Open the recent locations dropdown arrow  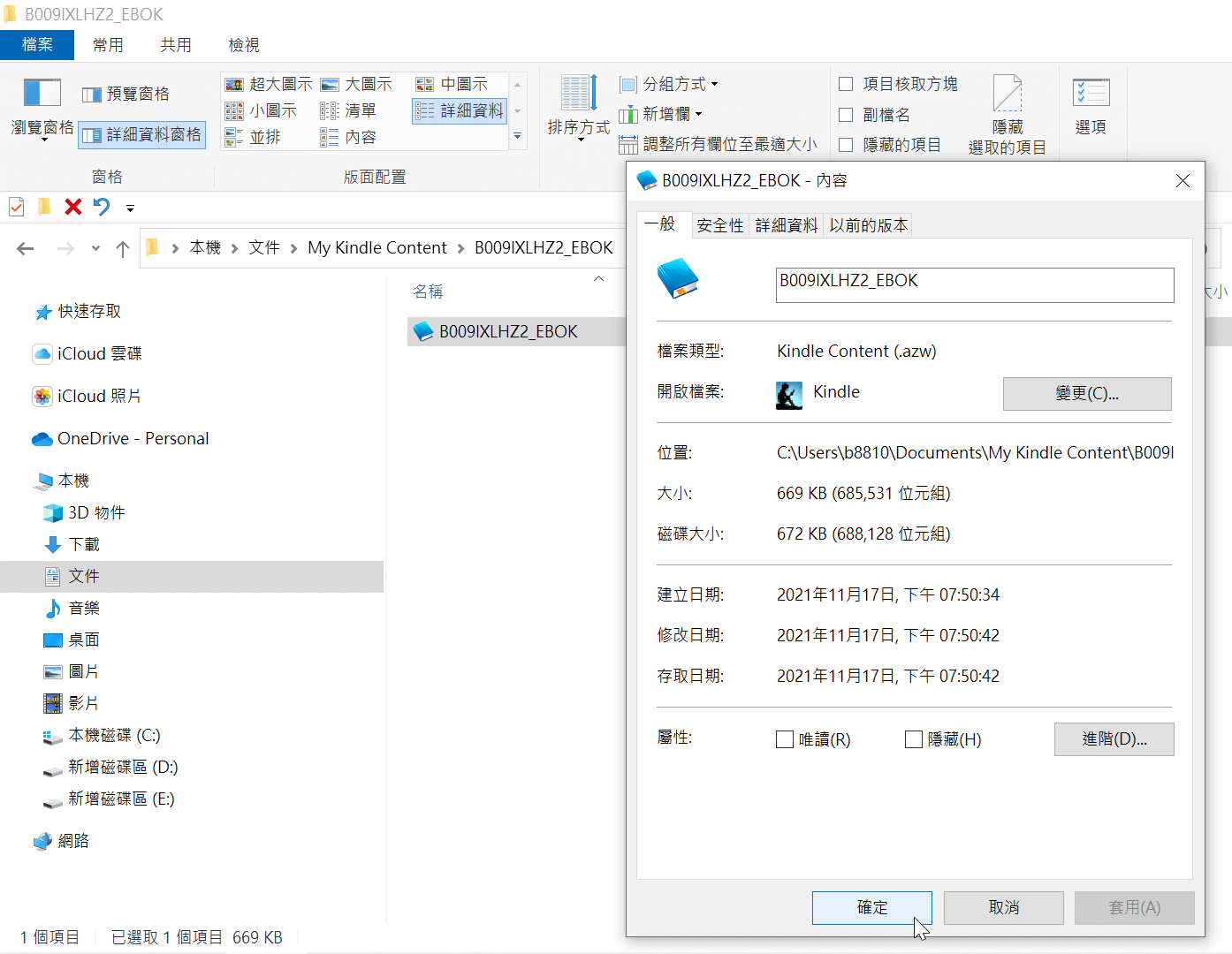[95, 248]
